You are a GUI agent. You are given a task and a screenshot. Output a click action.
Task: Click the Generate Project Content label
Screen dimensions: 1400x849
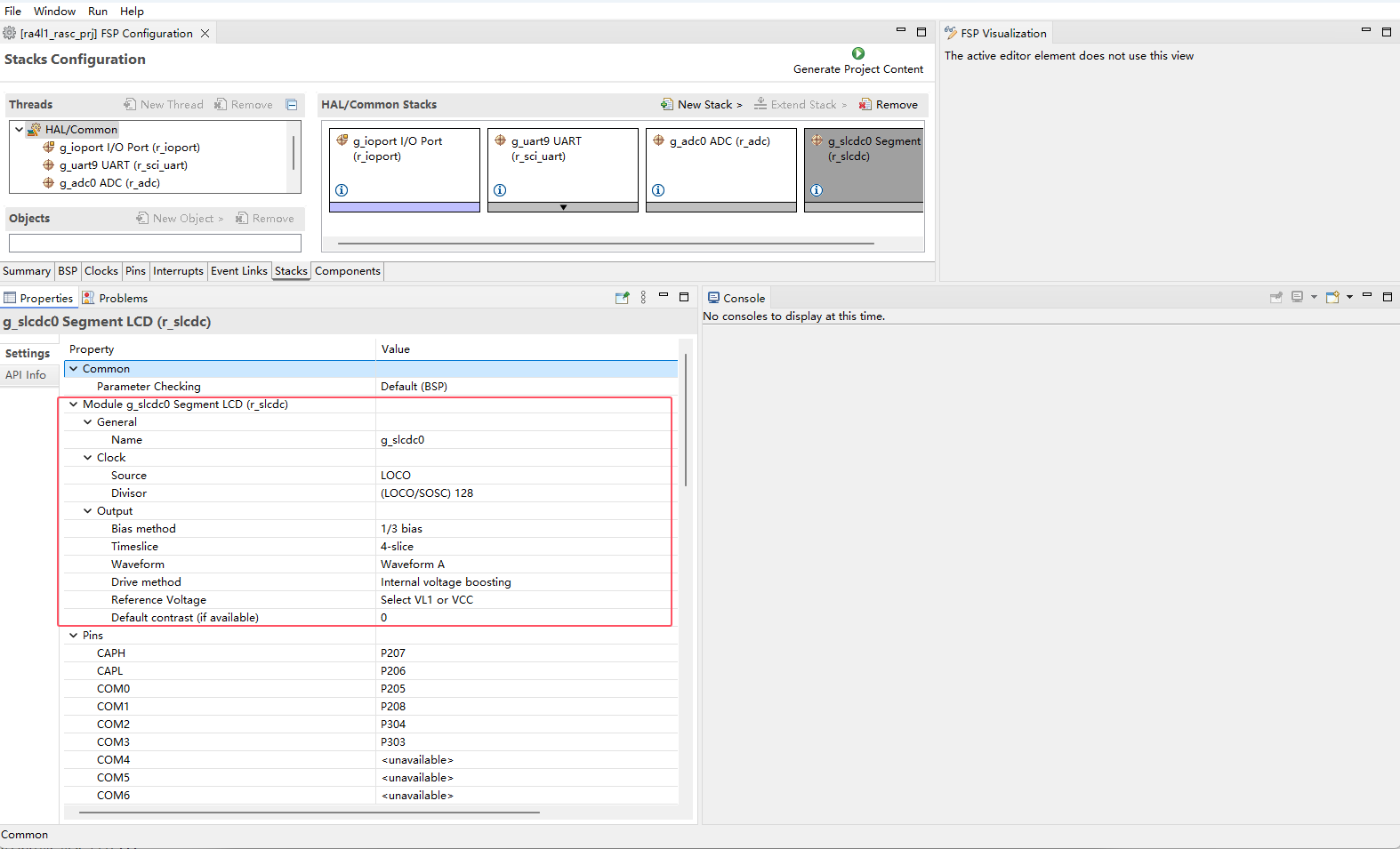[858, 69]
